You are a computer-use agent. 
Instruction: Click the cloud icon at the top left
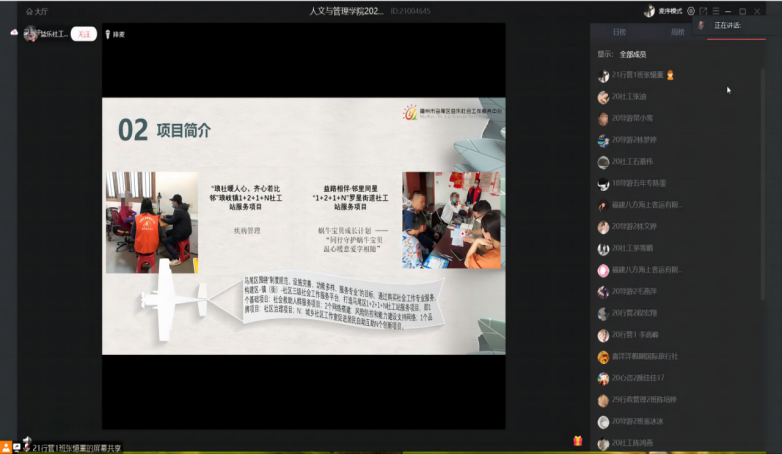coord(14,33)
